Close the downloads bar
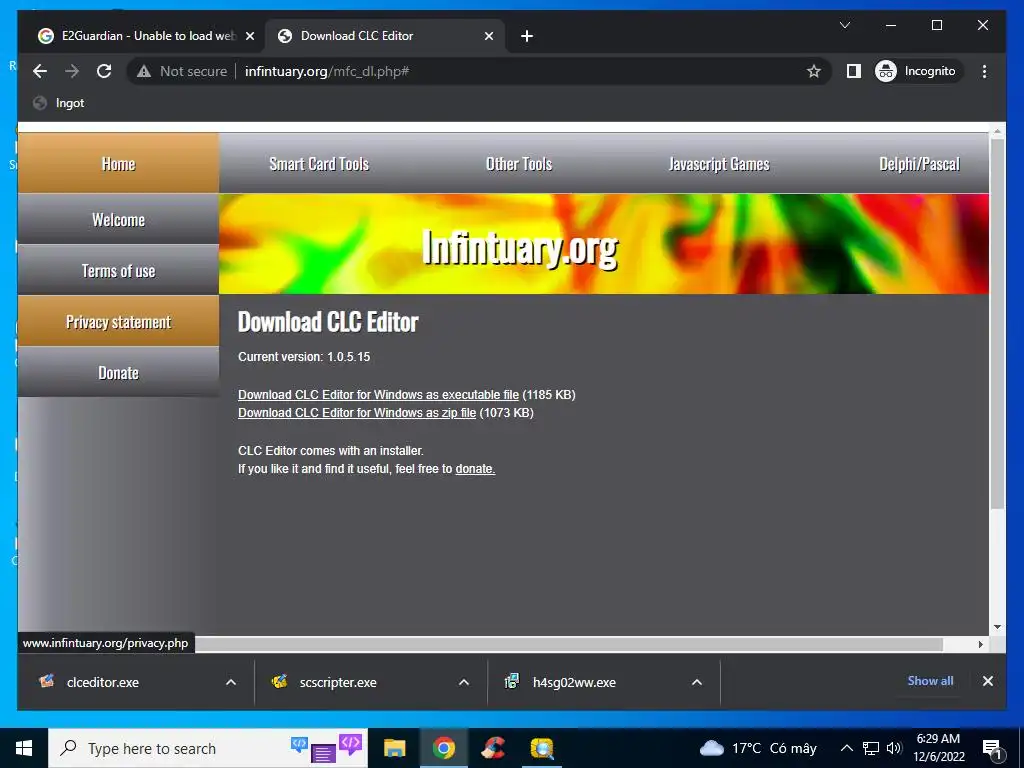 [x=987, y=681]
